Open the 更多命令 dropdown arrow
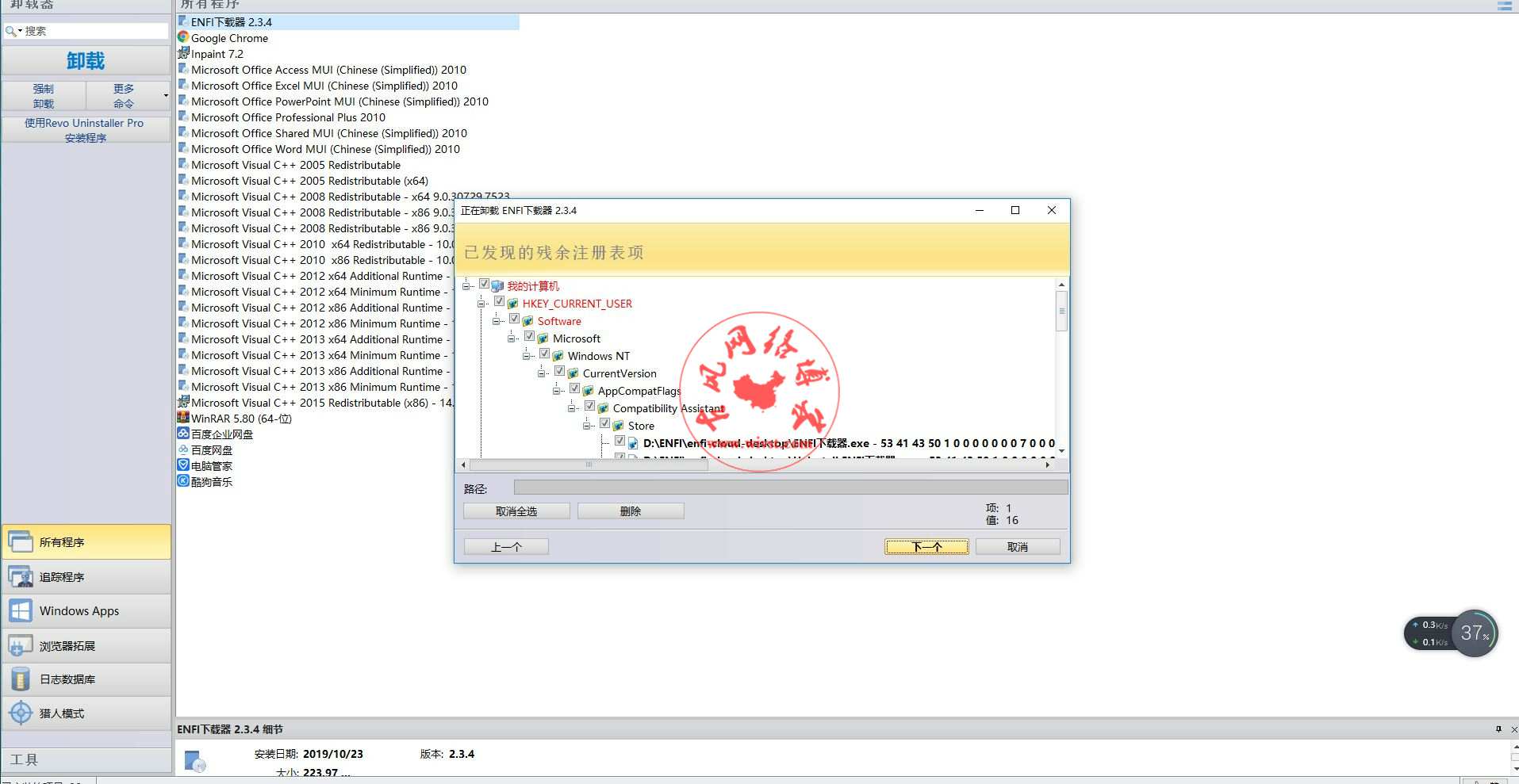Viewport: 1519px width, 784px height. pos(166,96)
